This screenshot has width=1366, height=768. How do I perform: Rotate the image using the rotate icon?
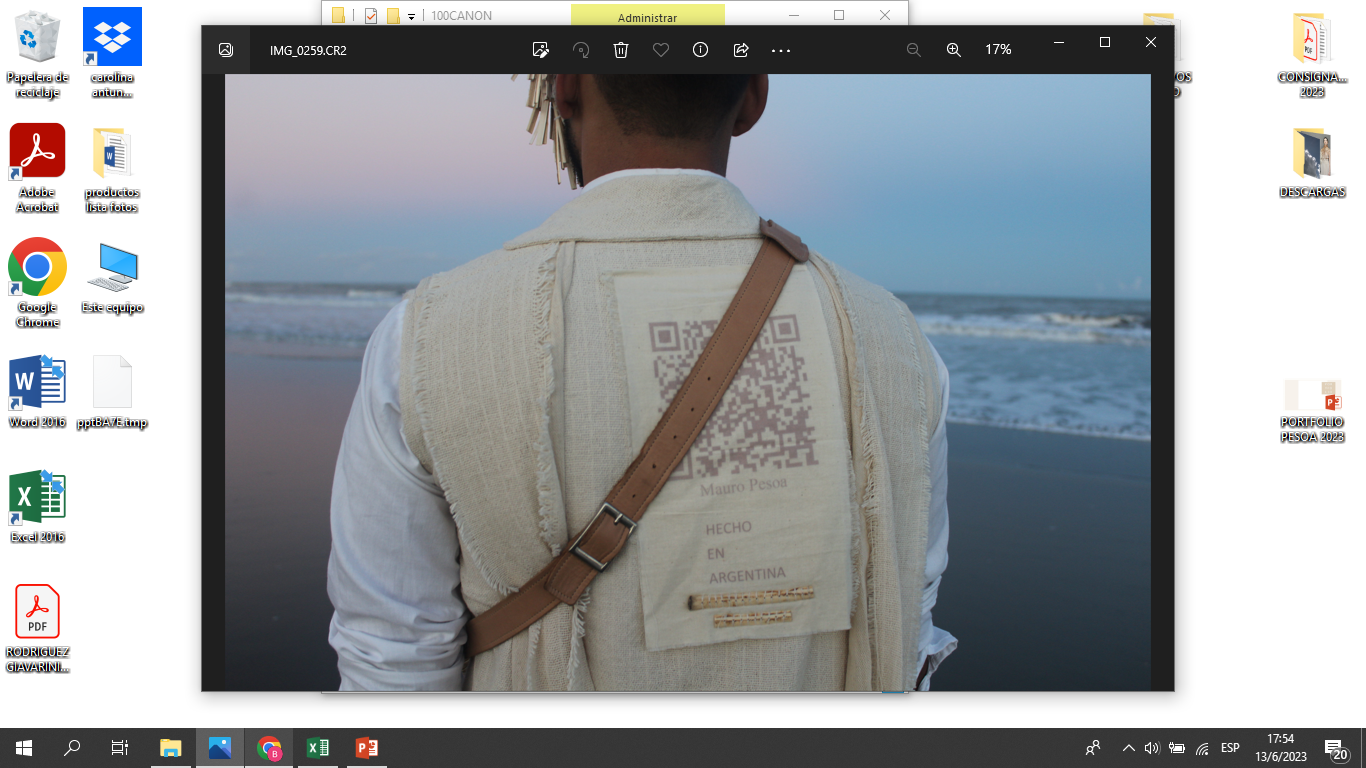point(581,50)
